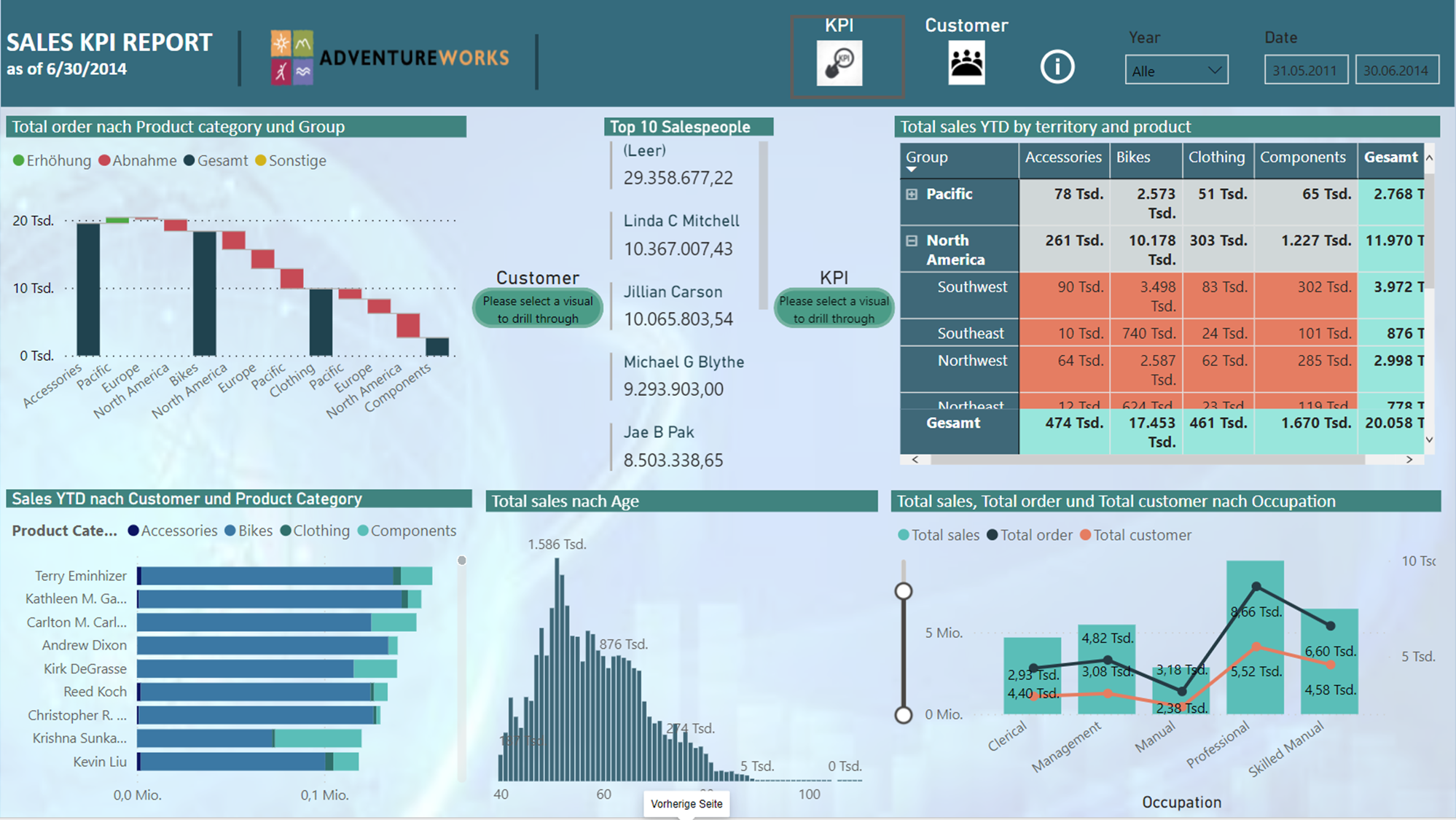The width and height of the screenshot is (1456, 820).
Task: Edit the start date field 31.05.2011
Action: pyautogui.click(x=1305, y=71)
